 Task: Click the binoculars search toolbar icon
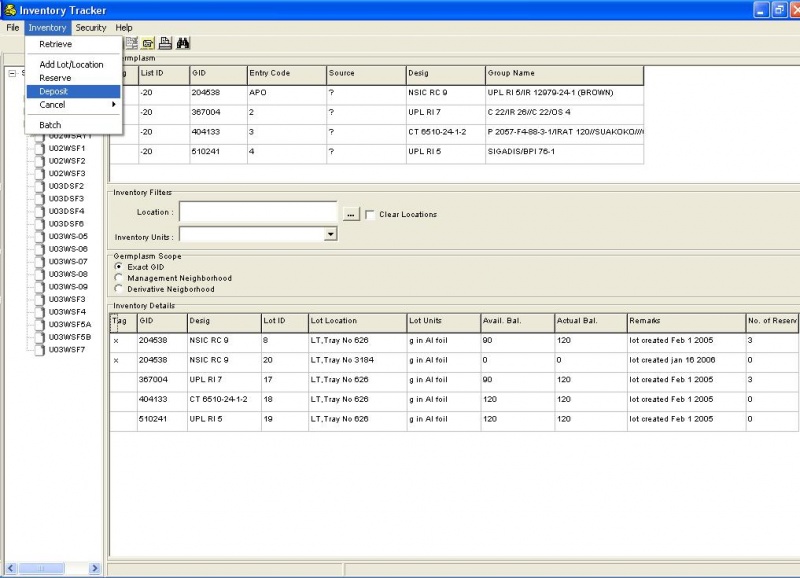pyautogui.click(x=183, y=43)
